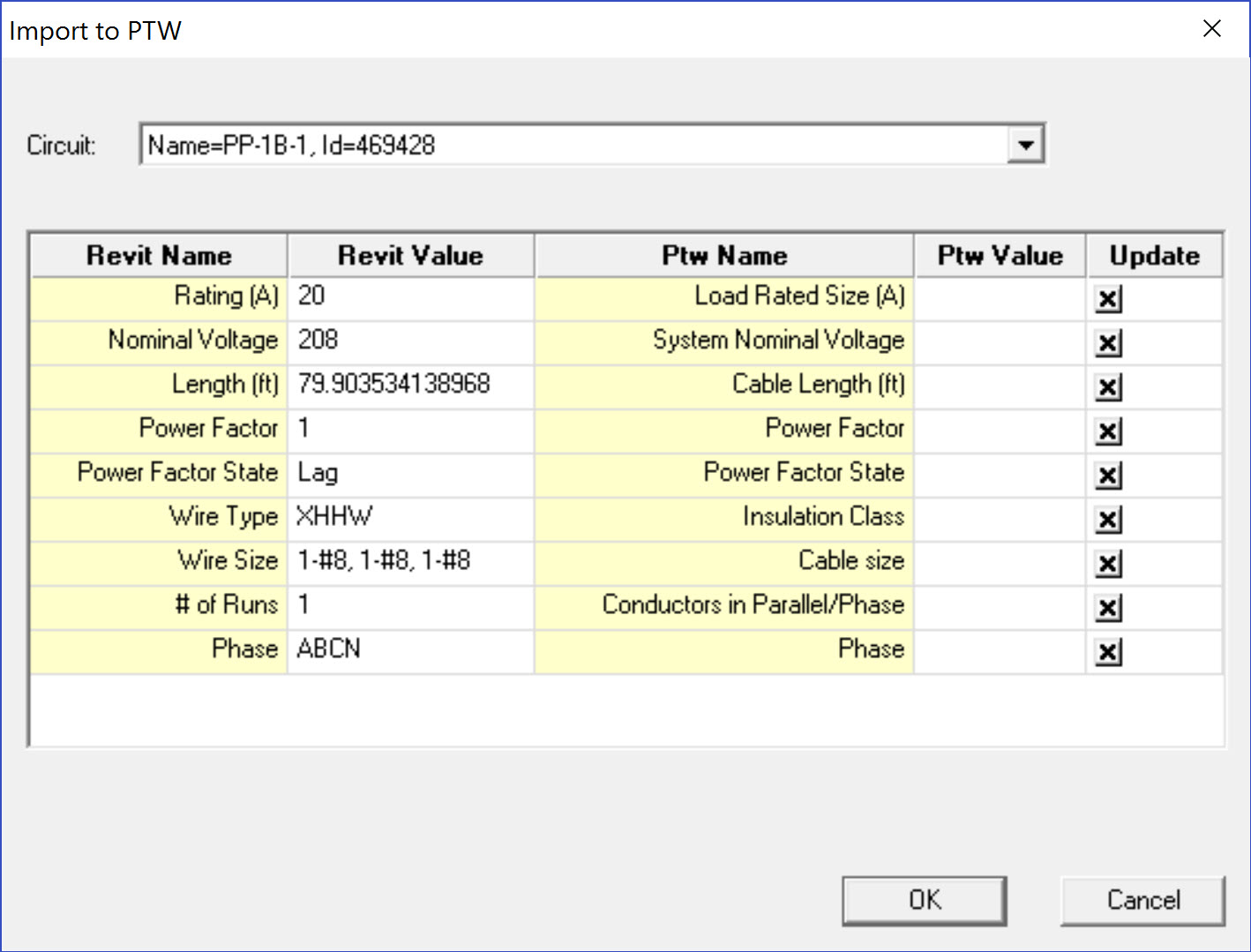Disable update for the Cable size mapping
This screenshot has height=952, width=1251.
(x=1108, y=564)
